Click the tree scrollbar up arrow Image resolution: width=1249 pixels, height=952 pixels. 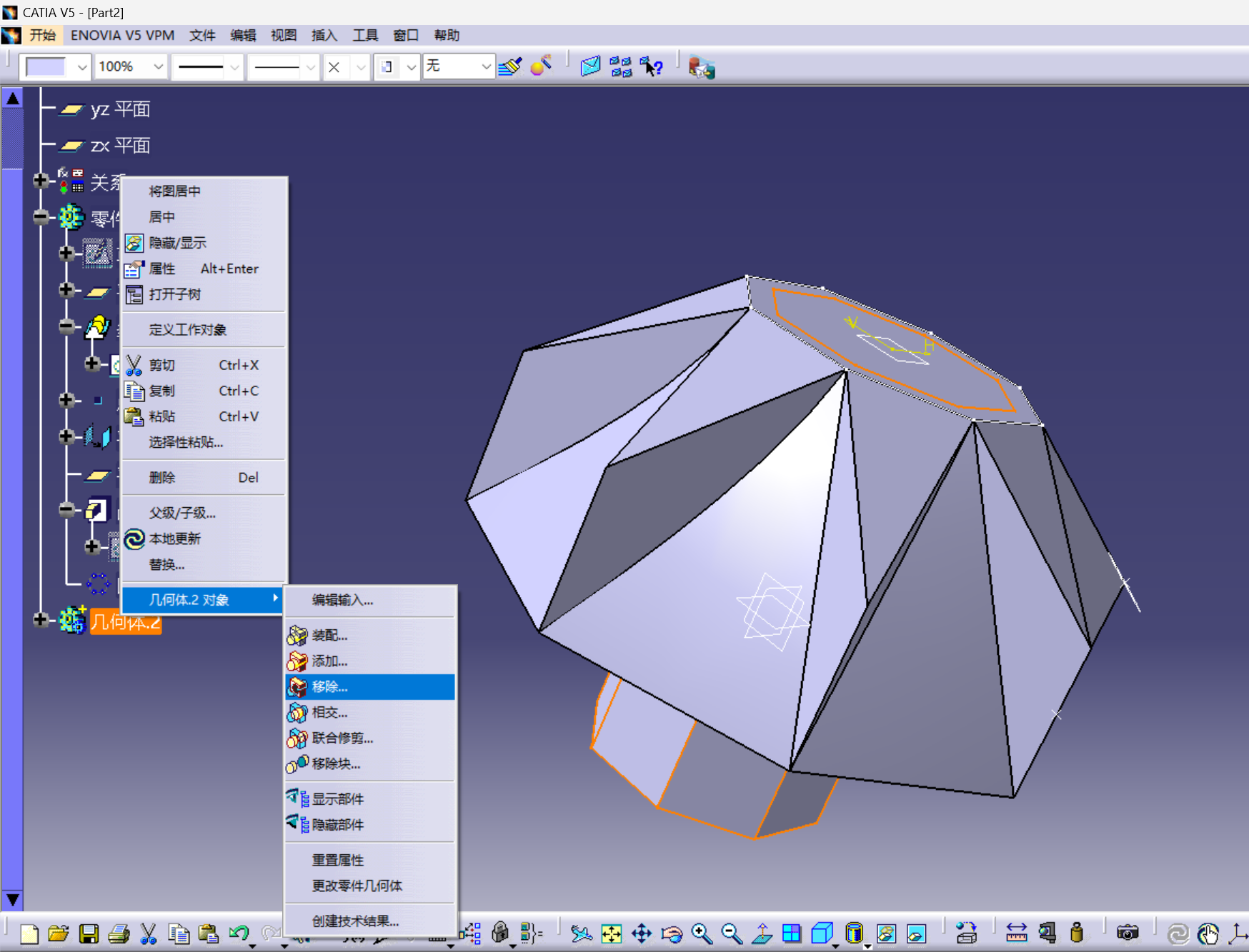(12, 99)
